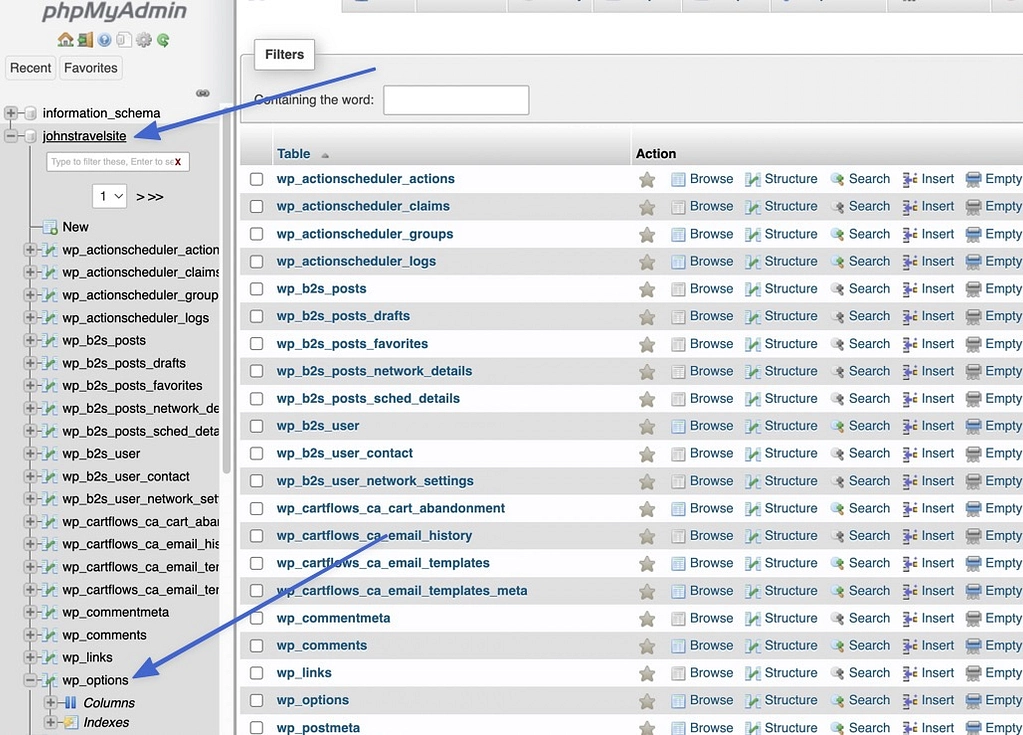Image resolution: width=1023 pixels, height=735 pixels.
Task: Click the Search link for wp_actionscheduler_groups
Action: [x=869, y=233]
